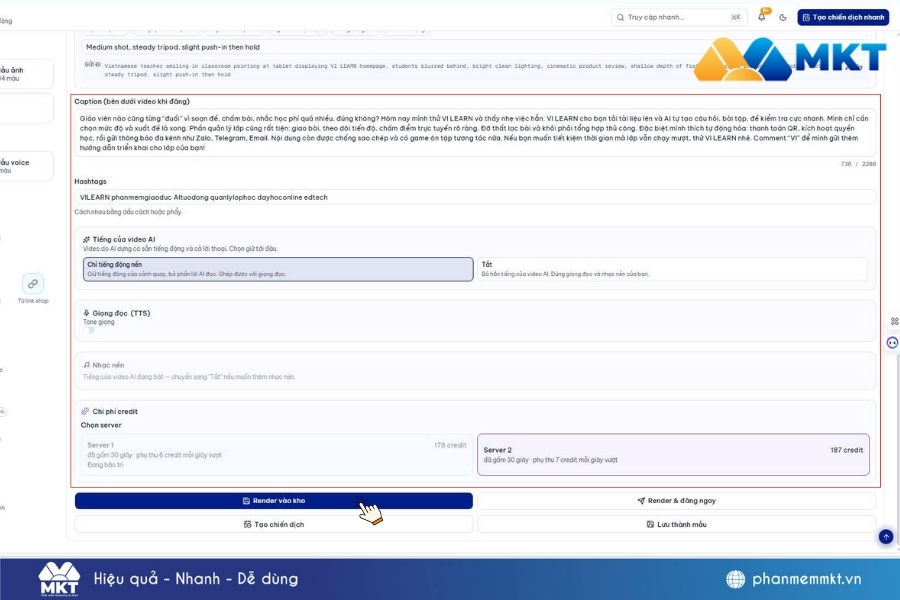Open the grid widget icon on right edge
The width and height of the screenshot is (900, 600).
click(894, 322)
